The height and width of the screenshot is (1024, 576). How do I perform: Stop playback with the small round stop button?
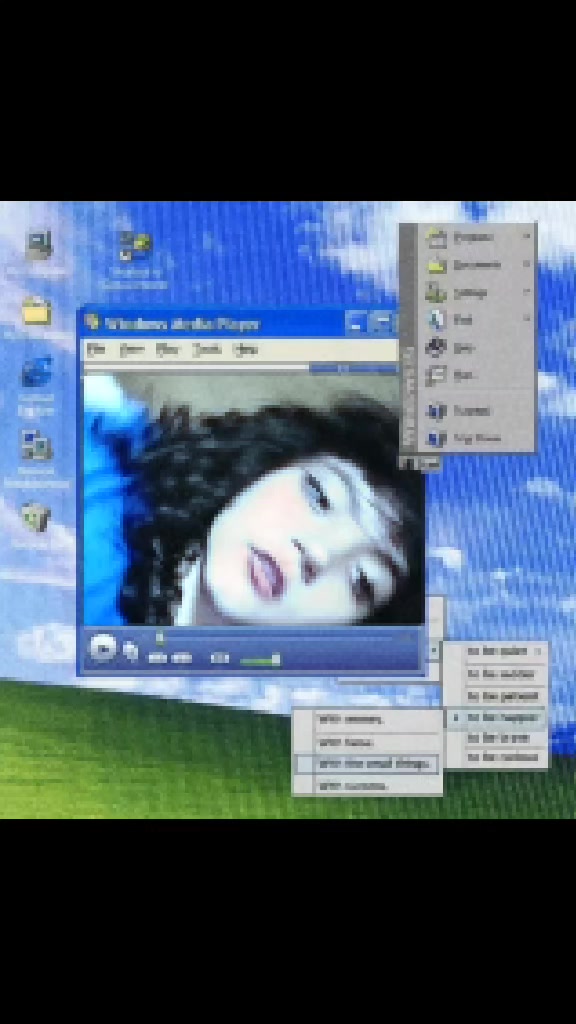[131, 650]
